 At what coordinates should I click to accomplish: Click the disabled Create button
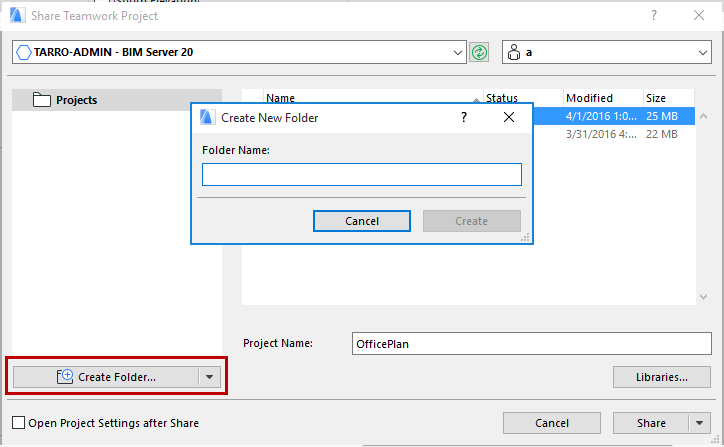tap(471, 221)
